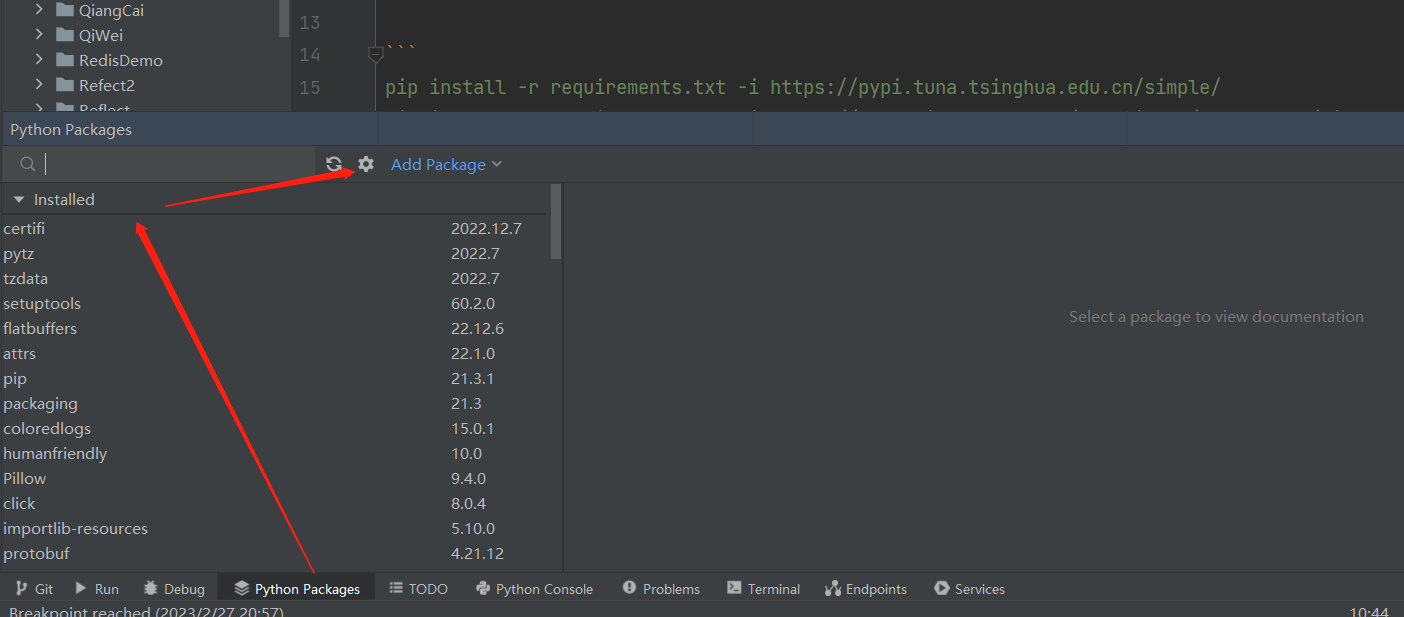1404x617 pixels.
Task: Expand the RedisDemo folder chevron
Action: click(x=39, y=60)
